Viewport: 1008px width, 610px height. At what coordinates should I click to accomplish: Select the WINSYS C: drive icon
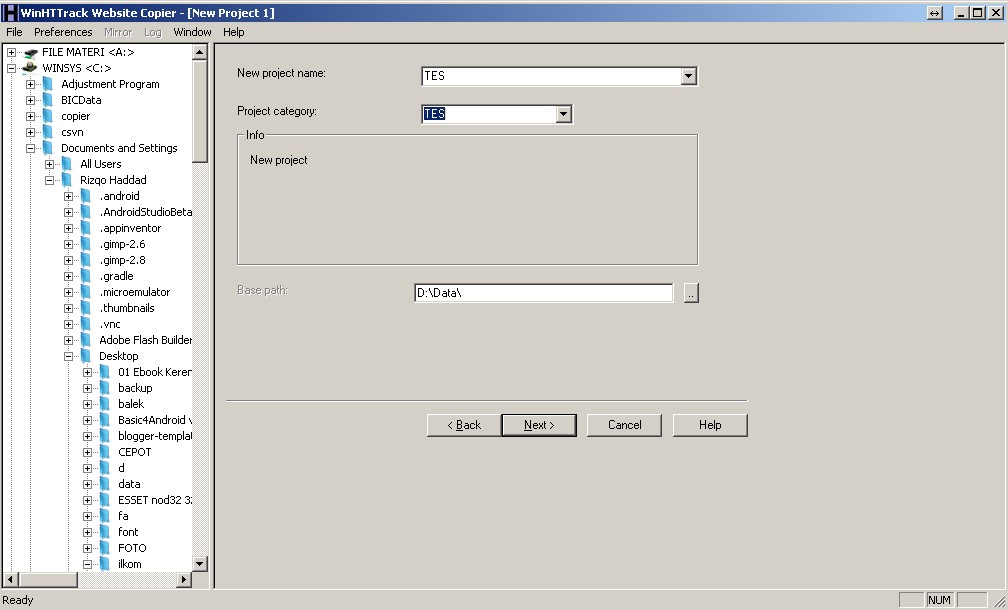30,68
